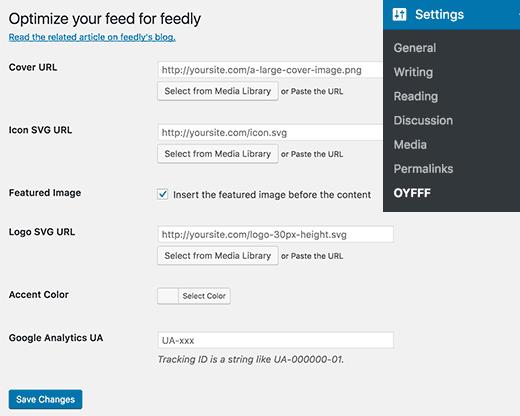
Task: Choose Icon SVG from Media Library
Action: point(218,154)
